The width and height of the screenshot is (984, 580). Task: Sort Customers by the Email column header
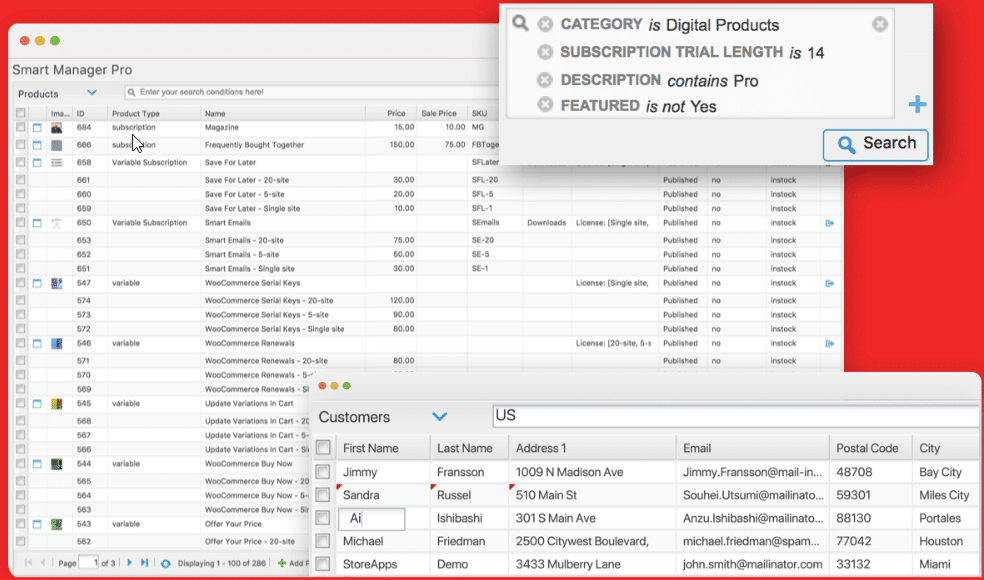click(x=697, y=448)
